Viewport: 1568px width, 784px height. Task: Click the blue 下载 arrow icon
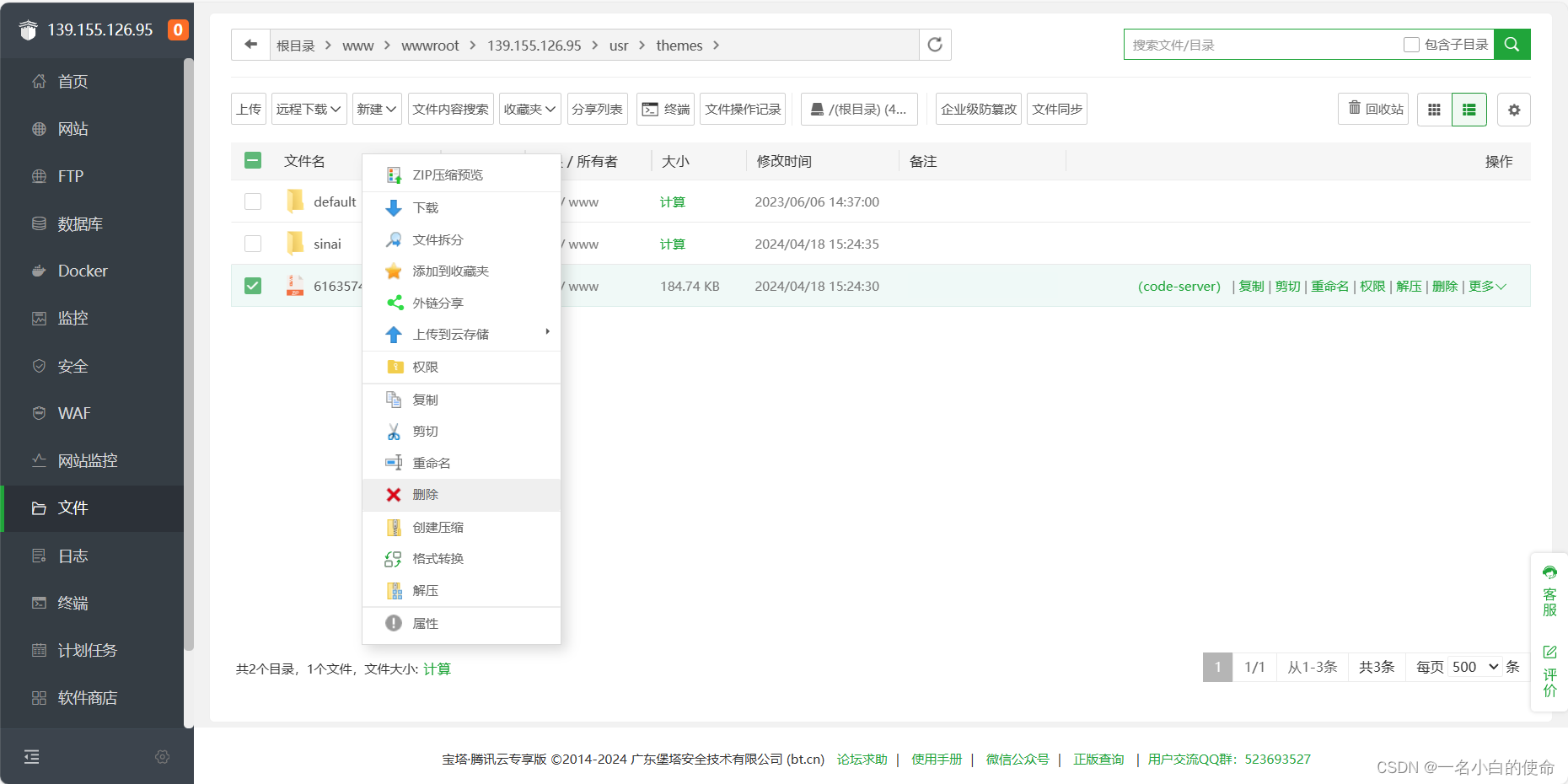394,207
